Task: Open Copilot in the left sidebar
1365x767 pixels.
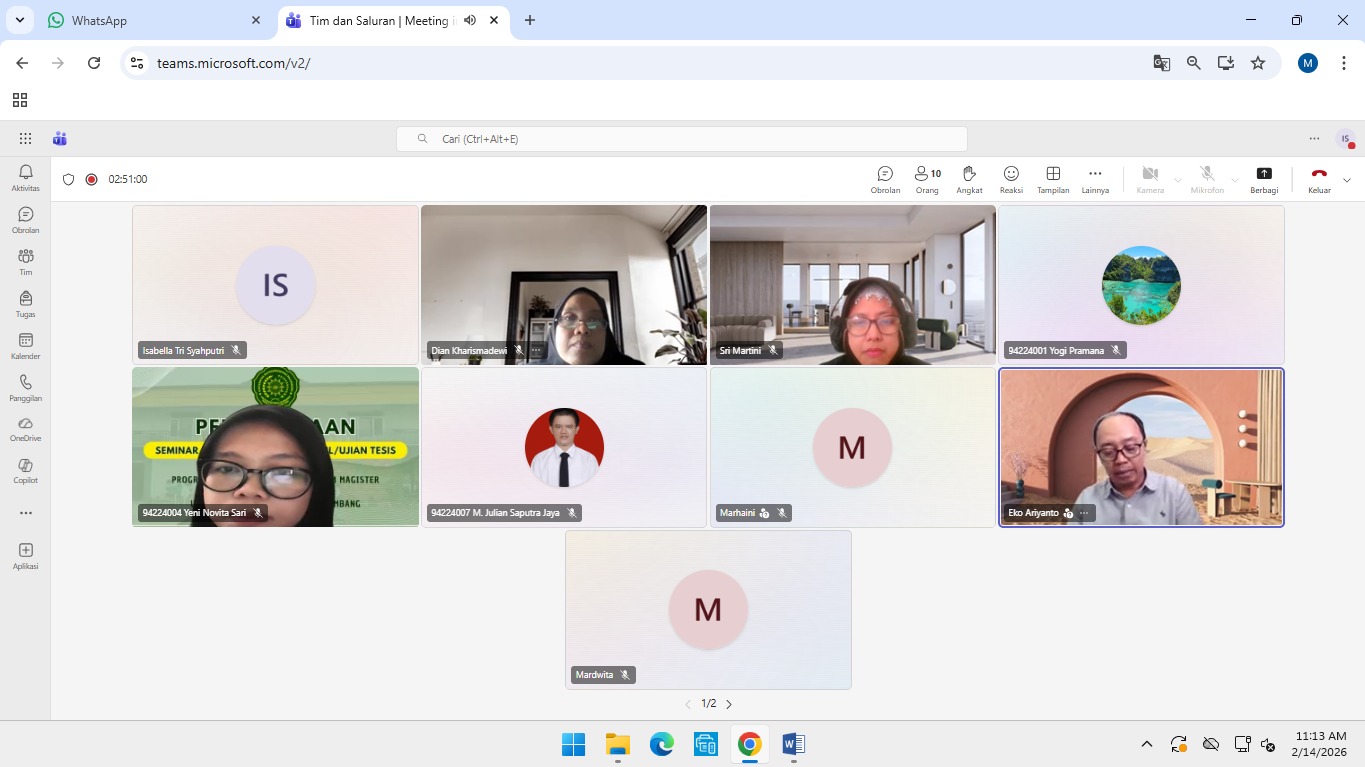Action: [26, 471]
